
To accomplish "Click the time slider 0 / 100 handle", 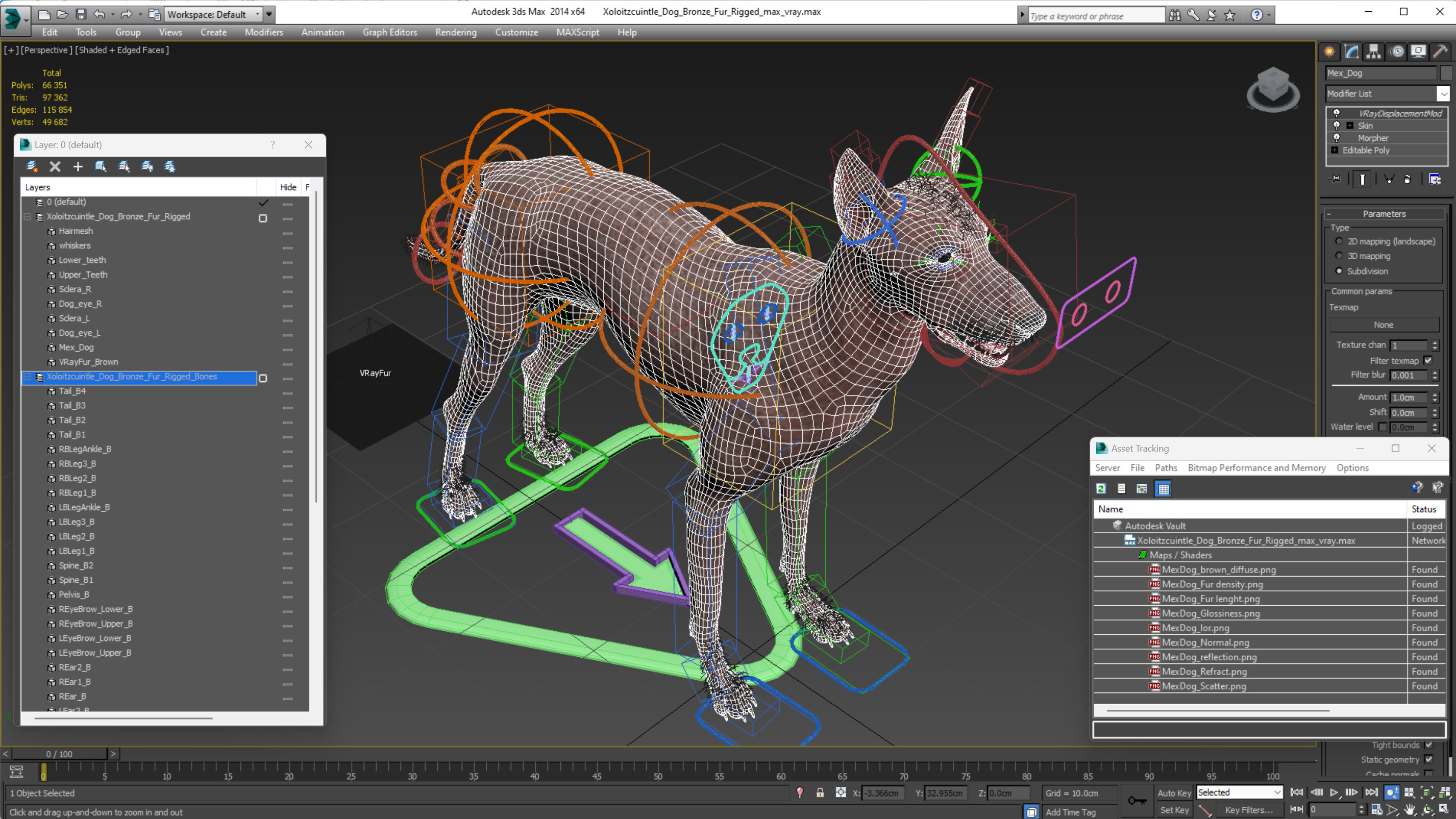I will [x=59, y=754].
